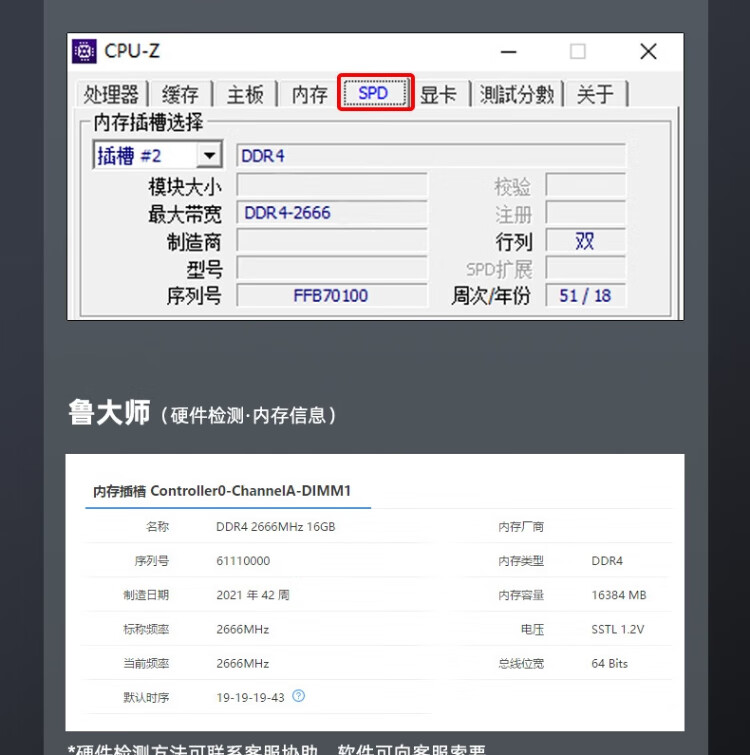The width and height of the screenshot is (750, 755).
Task: Click the 最大带宽 field showing DDR4-2666
Action: coord(331,213)
